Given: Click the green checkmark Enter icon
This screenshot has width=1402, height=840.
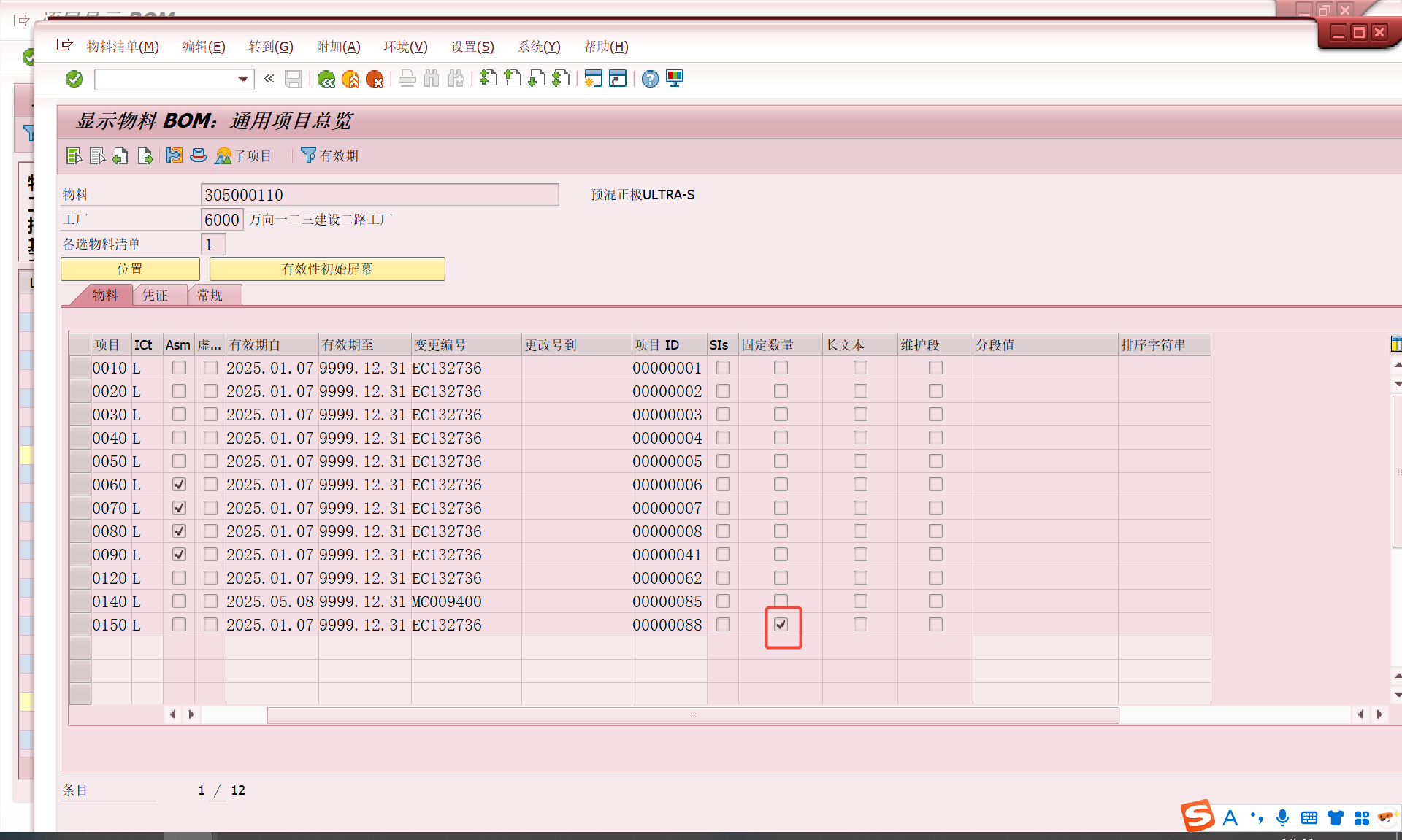Looking at the screenshot, I should (x=74, y=79).
